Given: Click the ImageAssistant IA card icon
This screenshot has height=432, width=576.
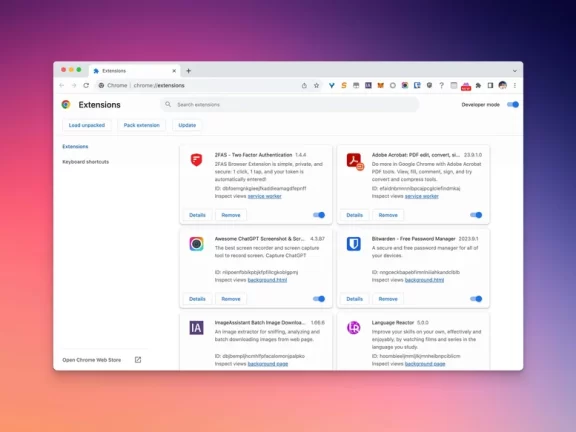Looking at the screenshot, I should [197, 328].
